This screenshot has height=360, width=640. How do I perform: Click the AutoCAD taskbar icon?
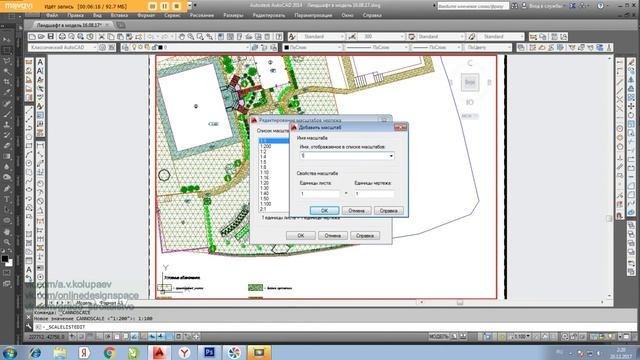tap(159, 352)
